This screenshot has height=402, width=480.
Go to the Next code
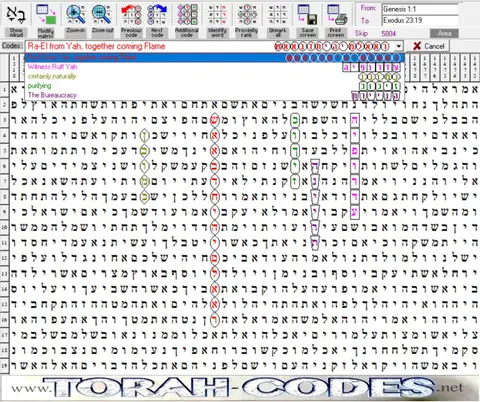(x=157, y=20)
